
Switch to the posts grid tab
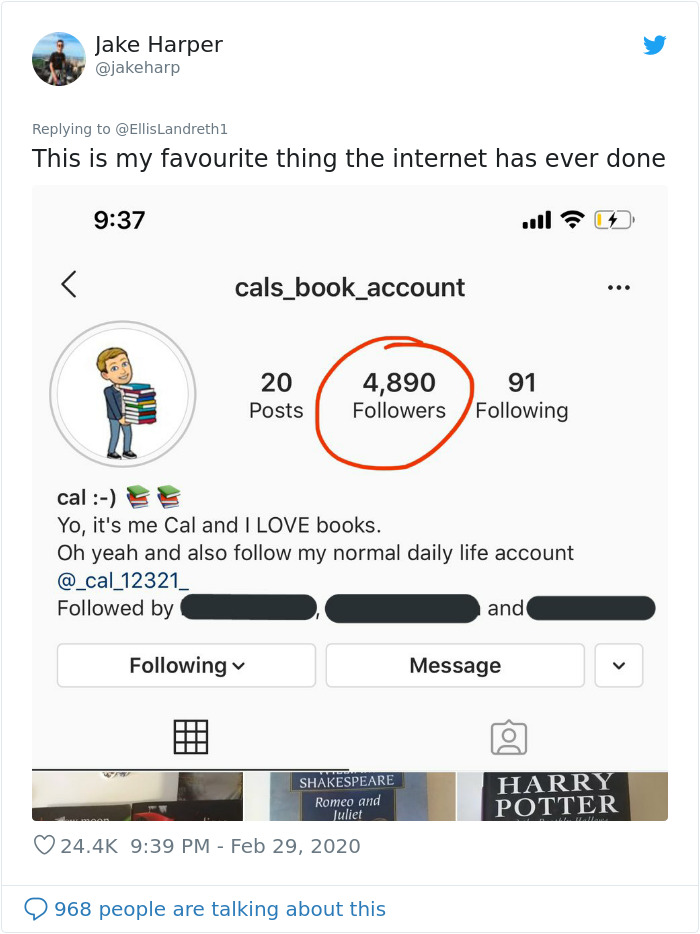pyautogui.click(x=190, y=737)
